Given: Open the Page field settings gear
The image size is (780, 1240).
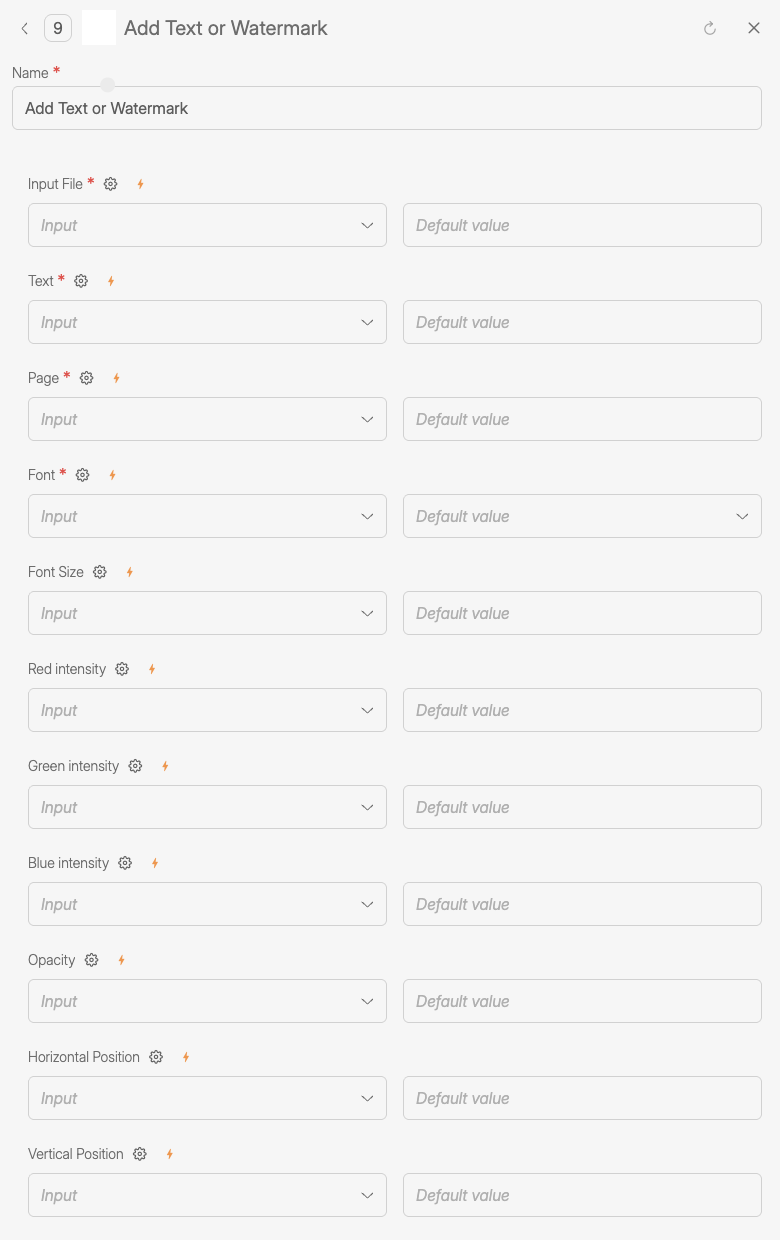Looking at the screenshot, I should click(x=86, y=378).
